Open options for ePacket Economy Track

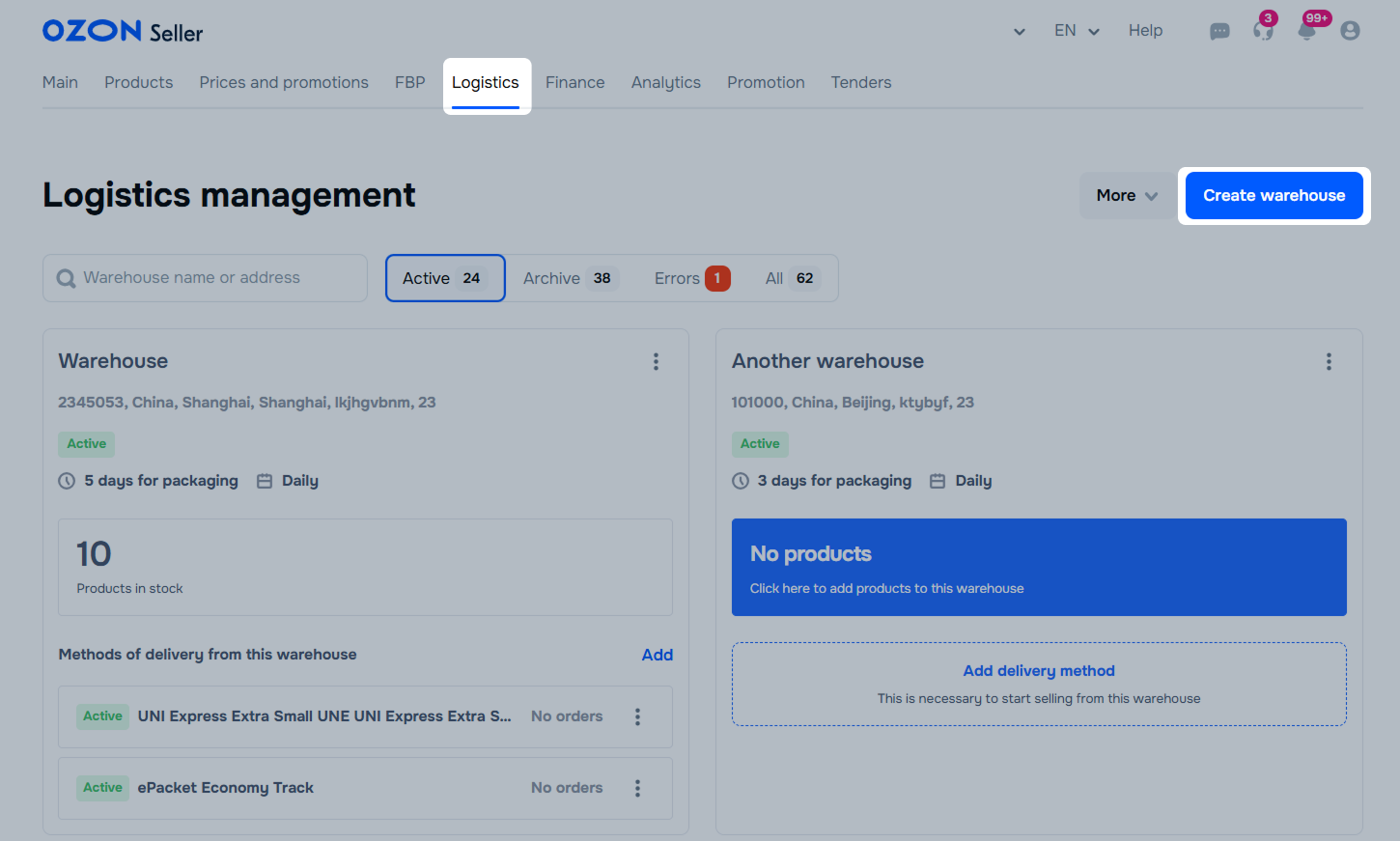[637, 788]
